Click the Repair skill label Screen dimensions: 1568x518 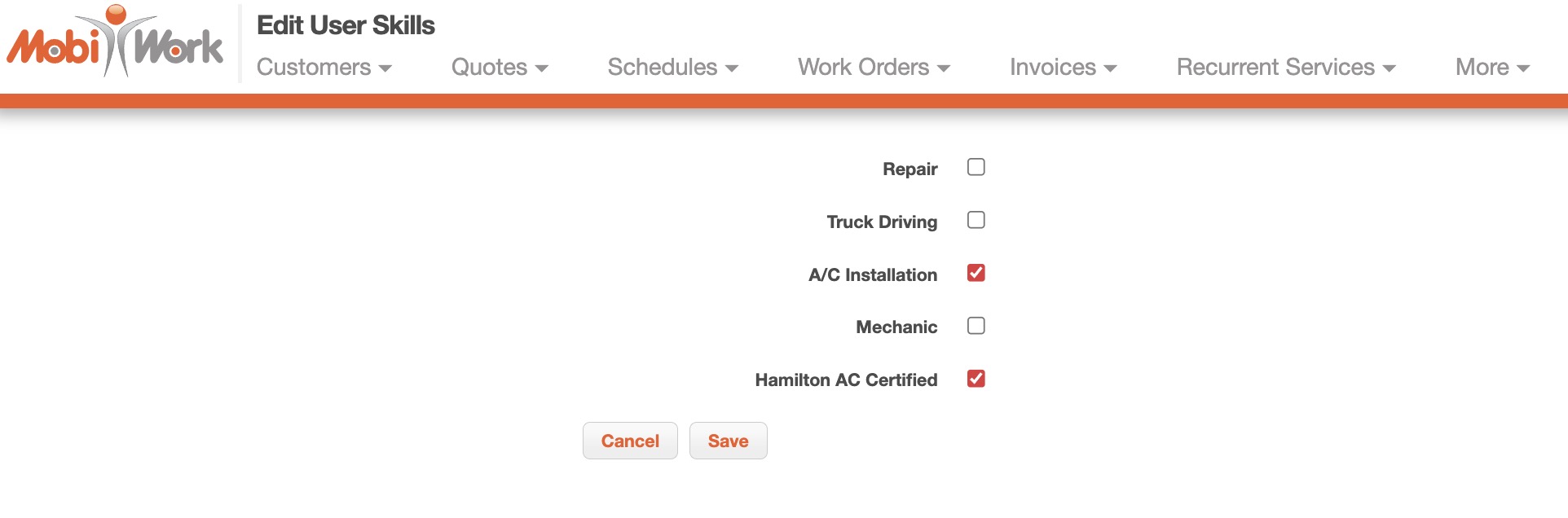[x=910, y=169]
